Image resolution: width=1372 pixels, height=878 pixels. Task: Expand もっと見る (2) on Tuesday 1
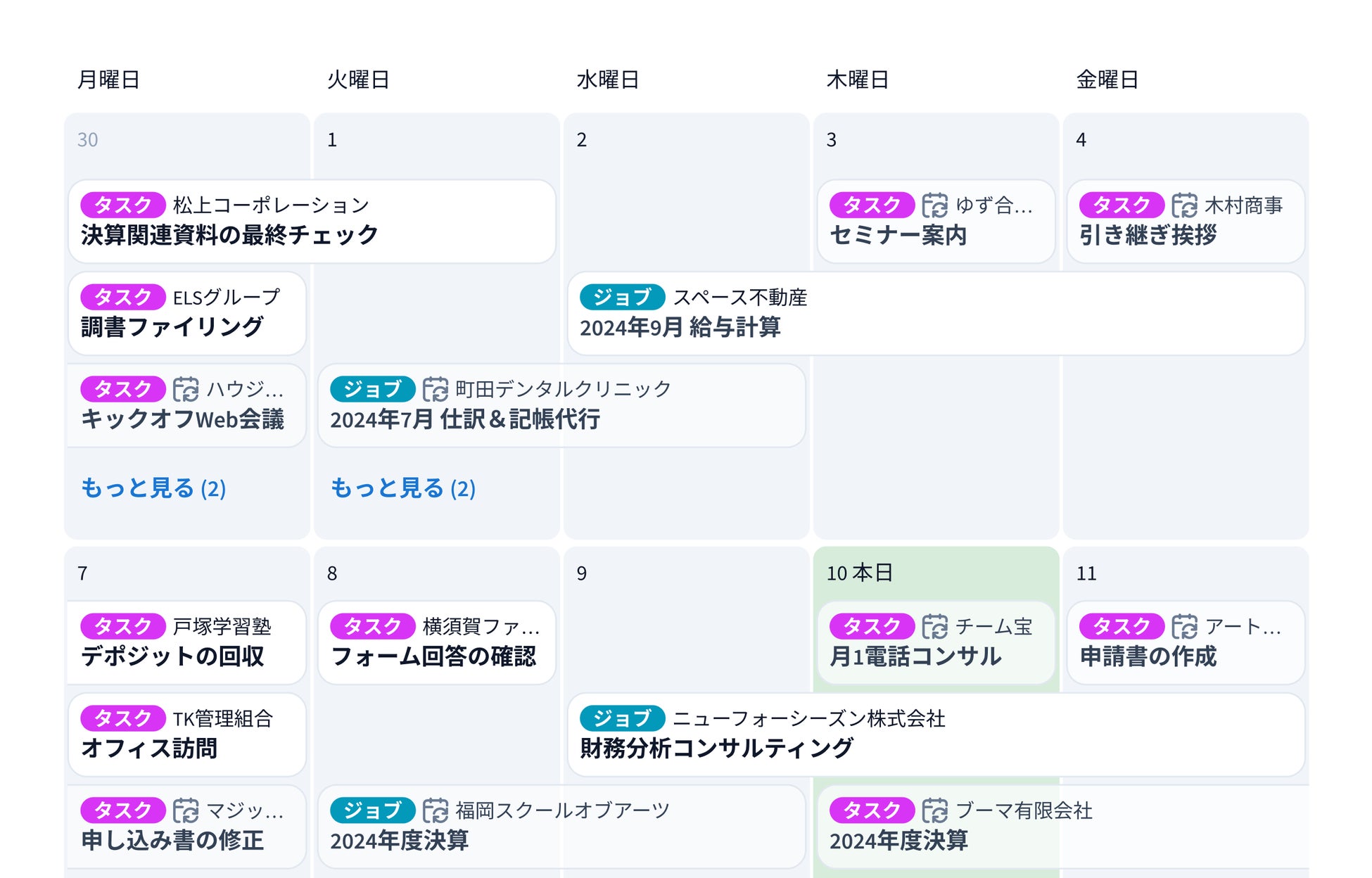(403, 488)
